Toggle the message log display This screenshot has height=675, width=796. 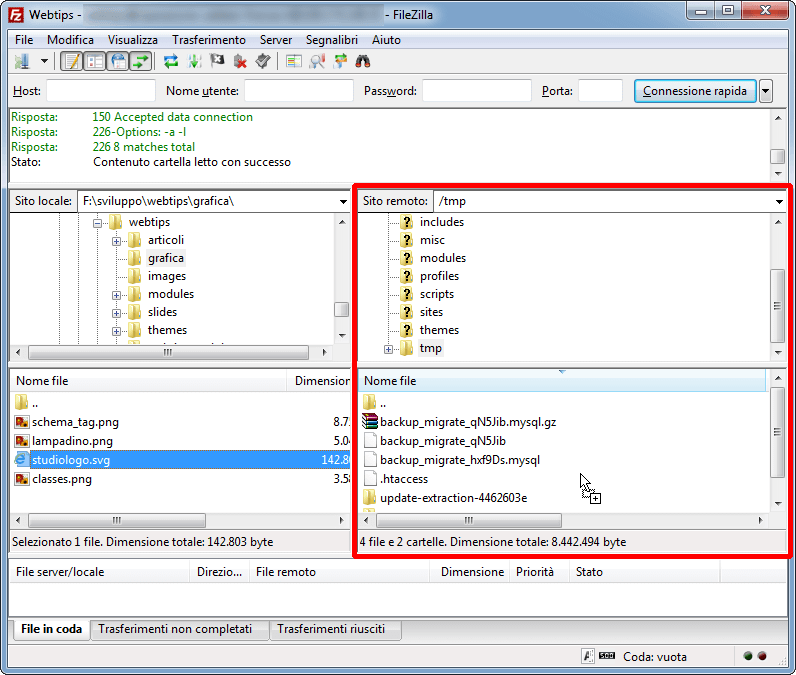[x=72, y=62]
